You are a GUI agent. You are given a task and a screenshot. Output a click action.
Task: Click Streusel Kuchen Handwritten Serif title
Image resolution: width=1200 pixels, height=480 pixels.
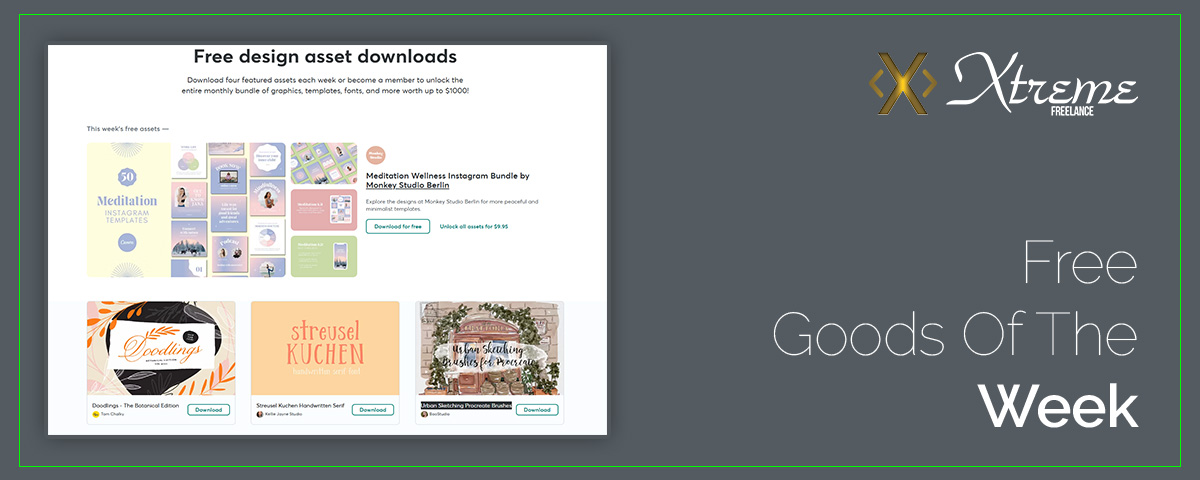pos(298,406)
